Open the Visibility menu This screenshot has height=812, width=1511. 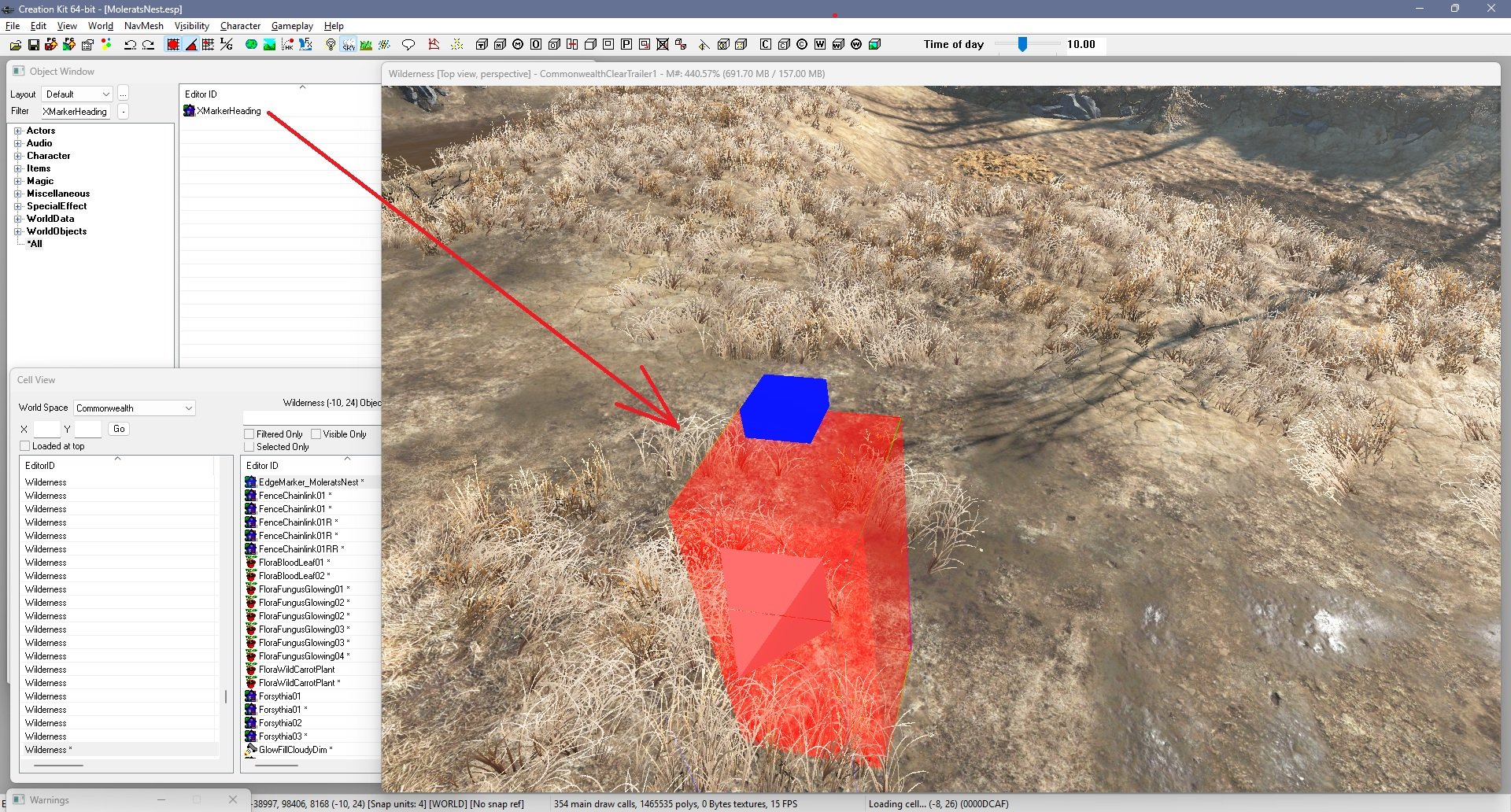(x=192, y=26)
